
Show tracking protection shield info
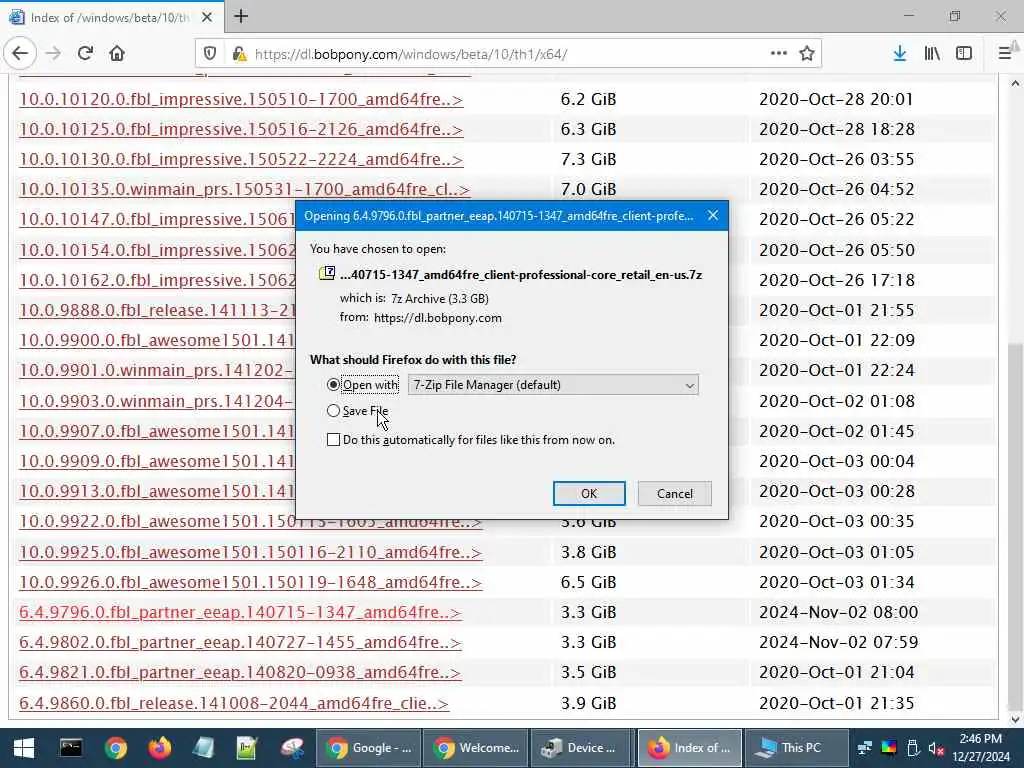[x=210, y=54]
